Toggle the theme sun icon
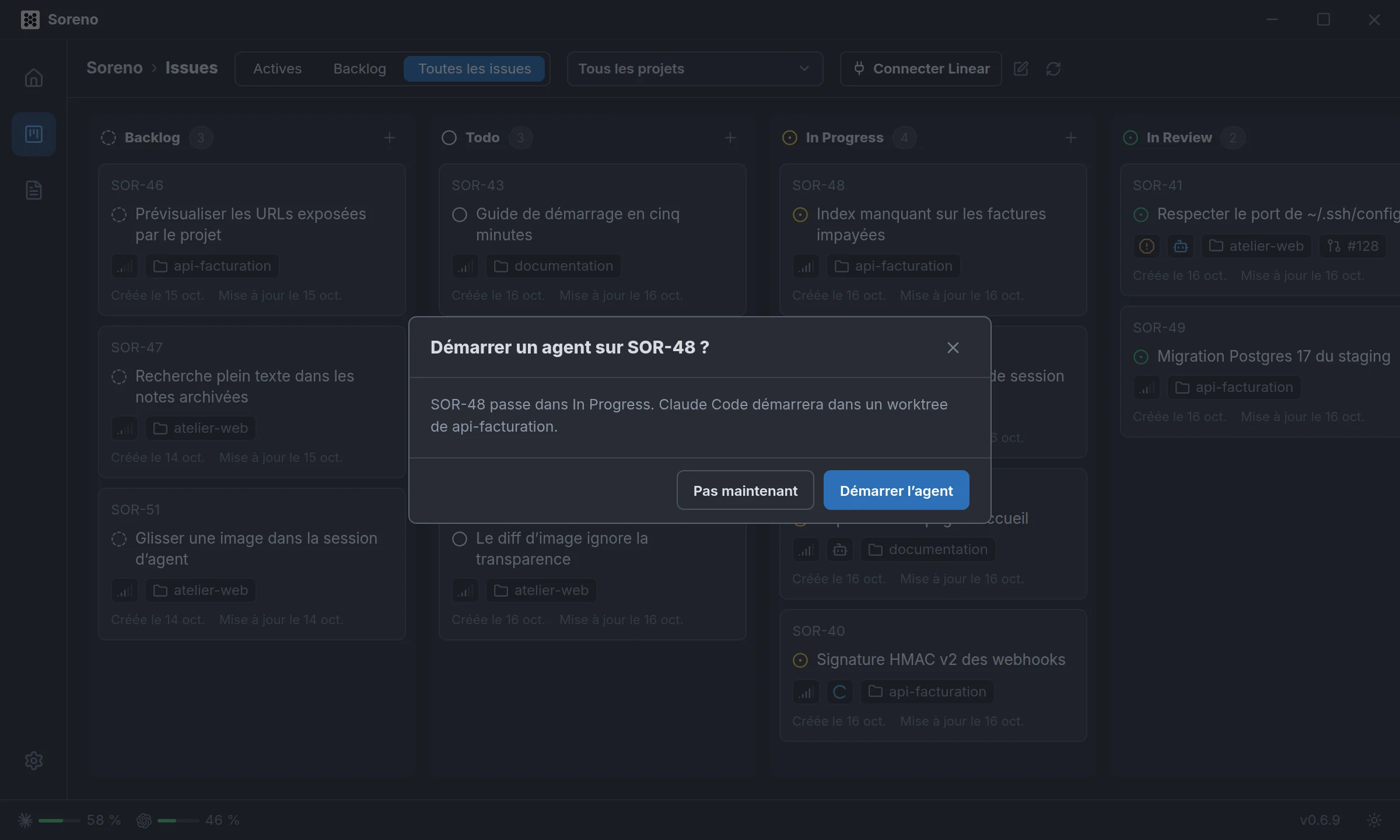1400x840 pixels. 1374,820
